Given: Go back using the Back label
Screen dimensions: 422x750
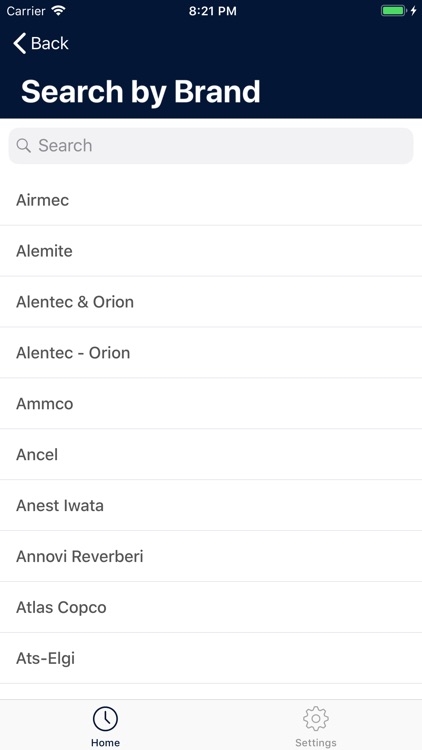Looking at the screenshot, I should (50, 44).
